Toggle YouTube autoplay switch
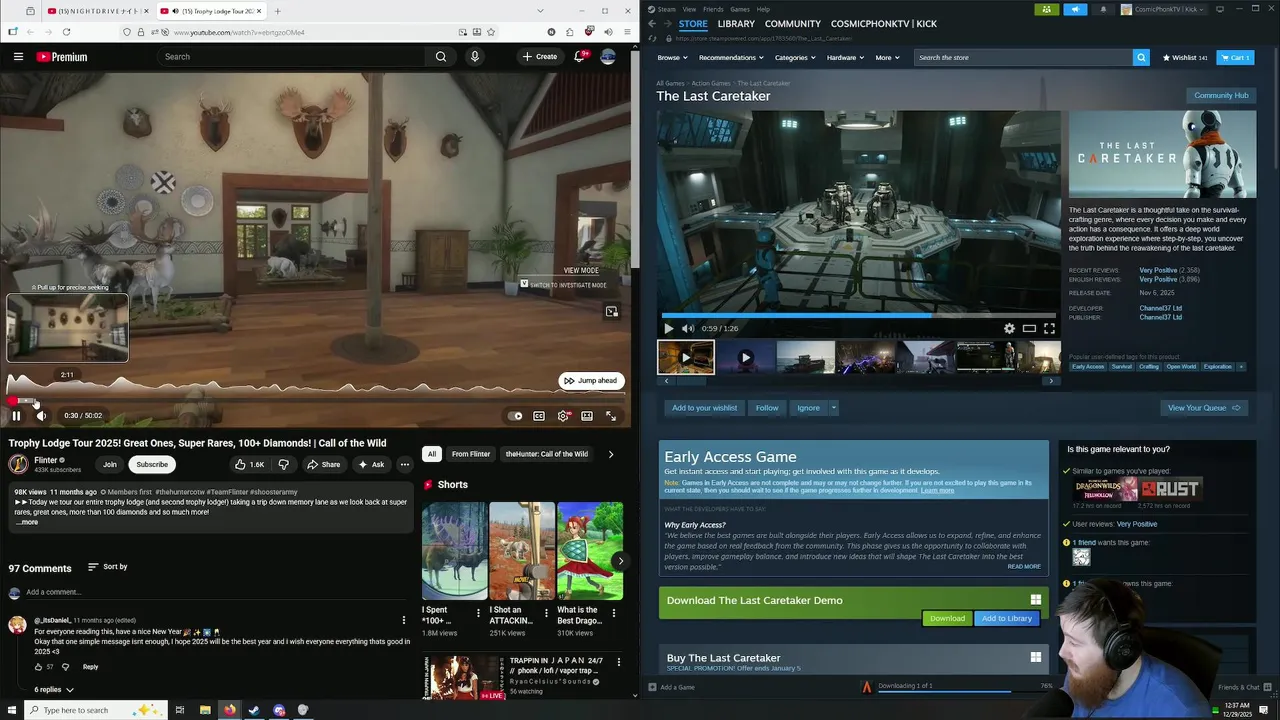1280x720 pixels. coord(515,416)
